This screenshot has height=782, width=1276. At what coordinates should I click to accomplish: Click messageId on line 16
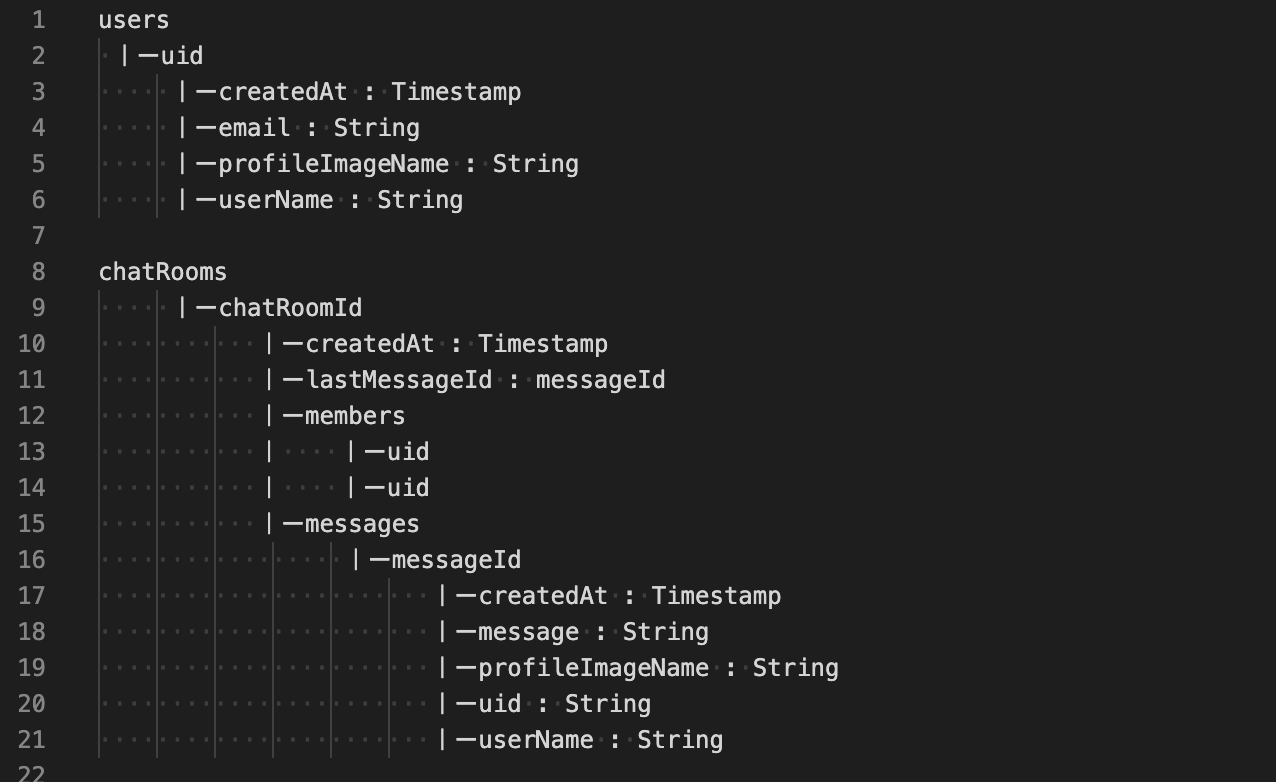(x=456, y=560)
